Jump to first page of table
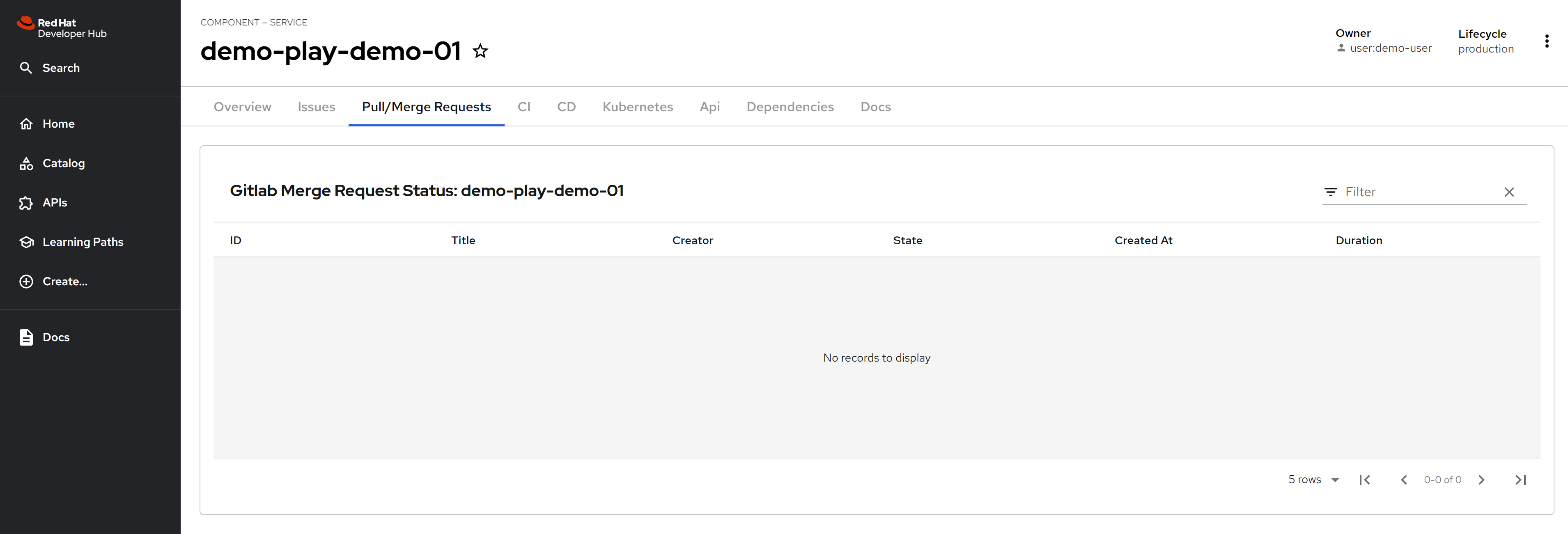 [x=1365, y=480]
